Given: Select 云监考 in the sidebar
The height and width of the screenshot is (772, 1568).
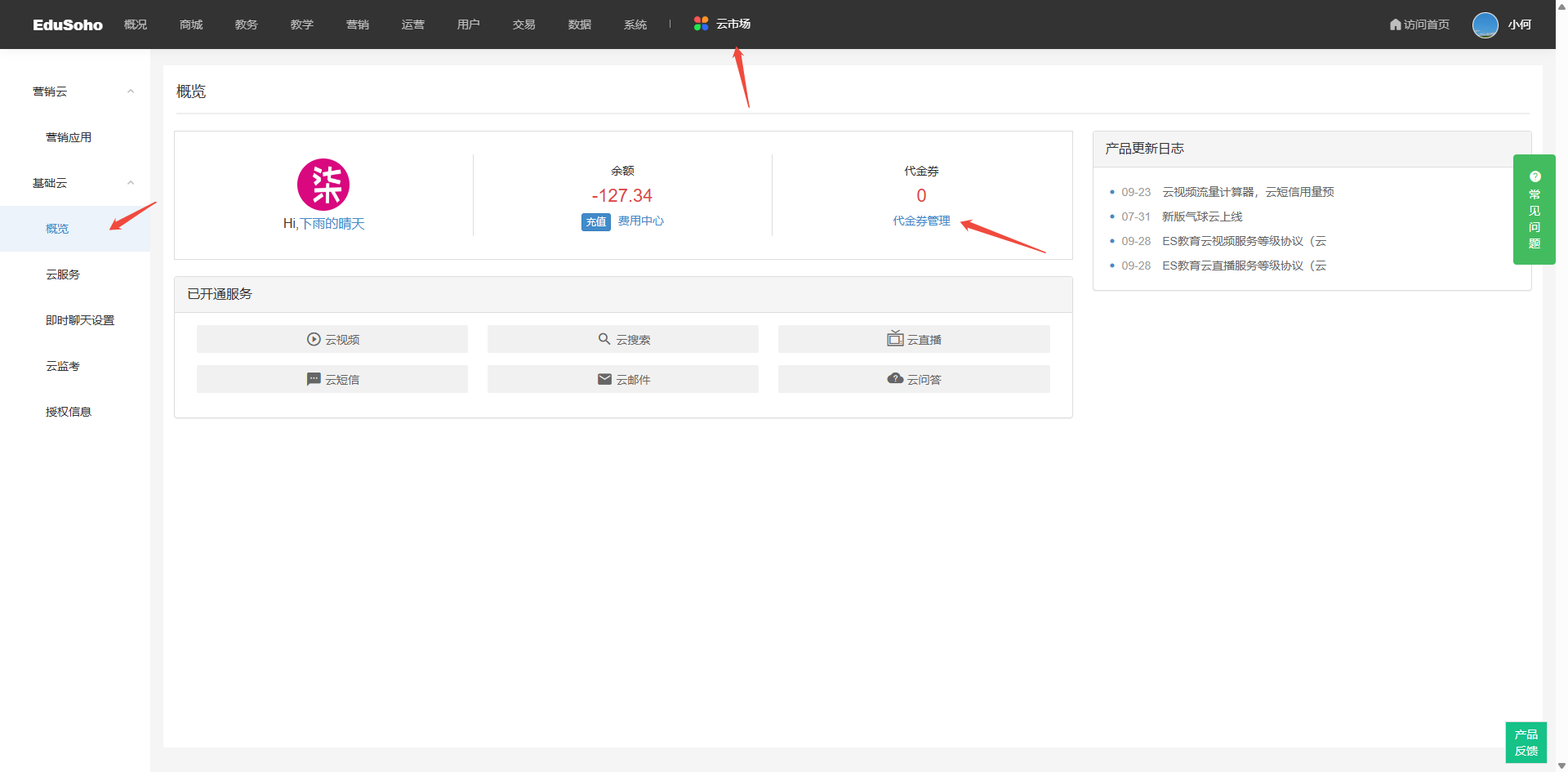Looking at the screenshot, I should tap(63, 366).
